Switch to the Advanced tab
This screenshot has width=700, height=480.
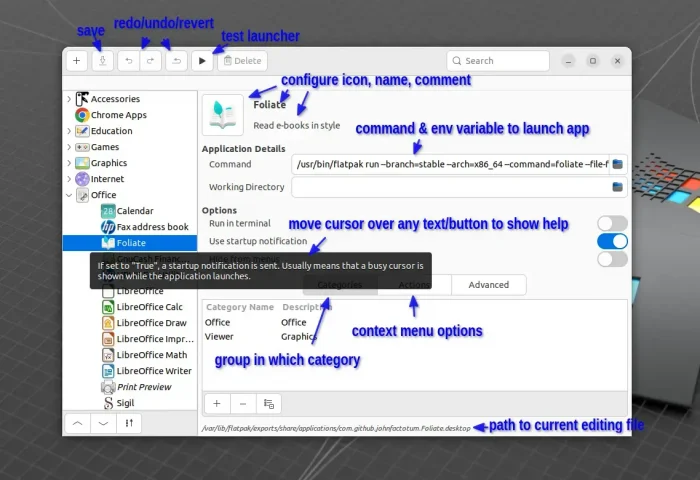488,285
